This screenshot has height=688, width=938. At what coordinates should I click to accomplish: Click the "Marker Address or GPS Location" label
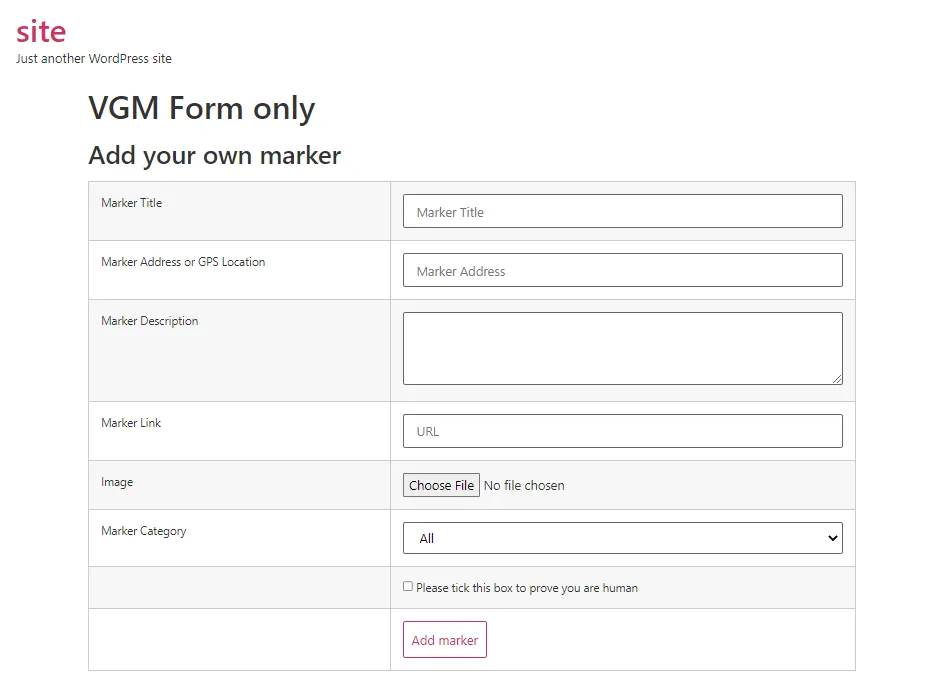pyautogui.click(x=181, y=261)
